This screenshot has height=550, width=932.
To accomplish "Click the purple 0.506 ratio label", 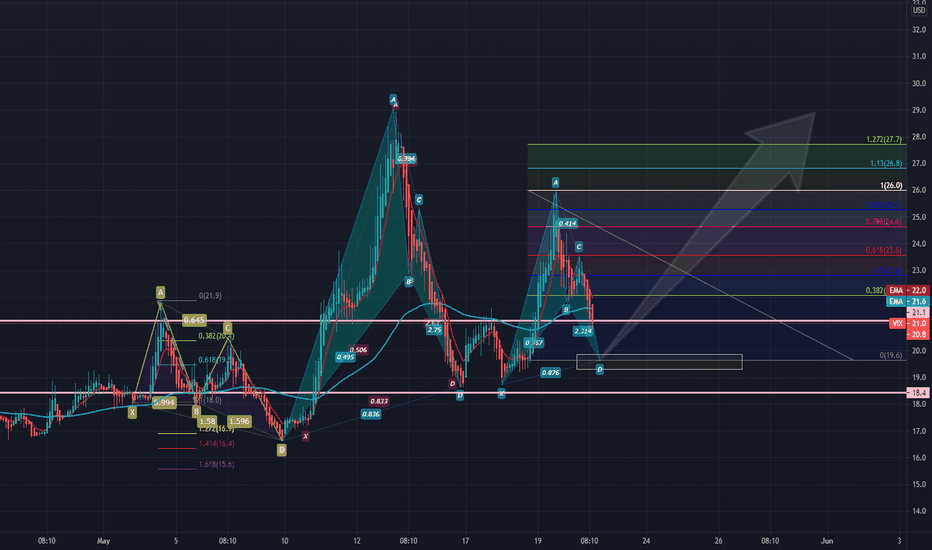I will point(358,350).
